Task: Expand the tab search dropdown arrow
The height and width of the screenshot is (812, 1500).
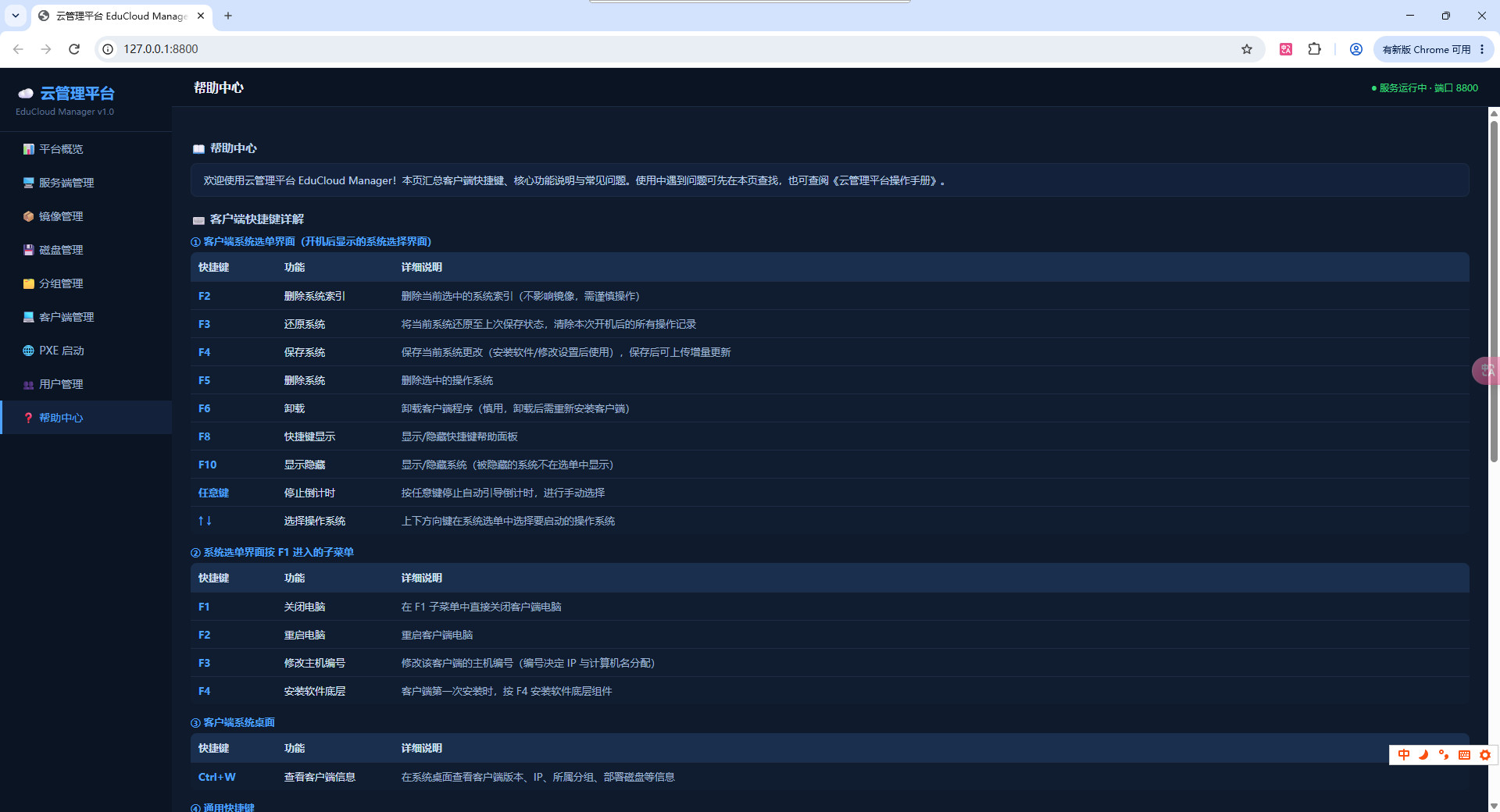Action: click(x=15, y=16)
